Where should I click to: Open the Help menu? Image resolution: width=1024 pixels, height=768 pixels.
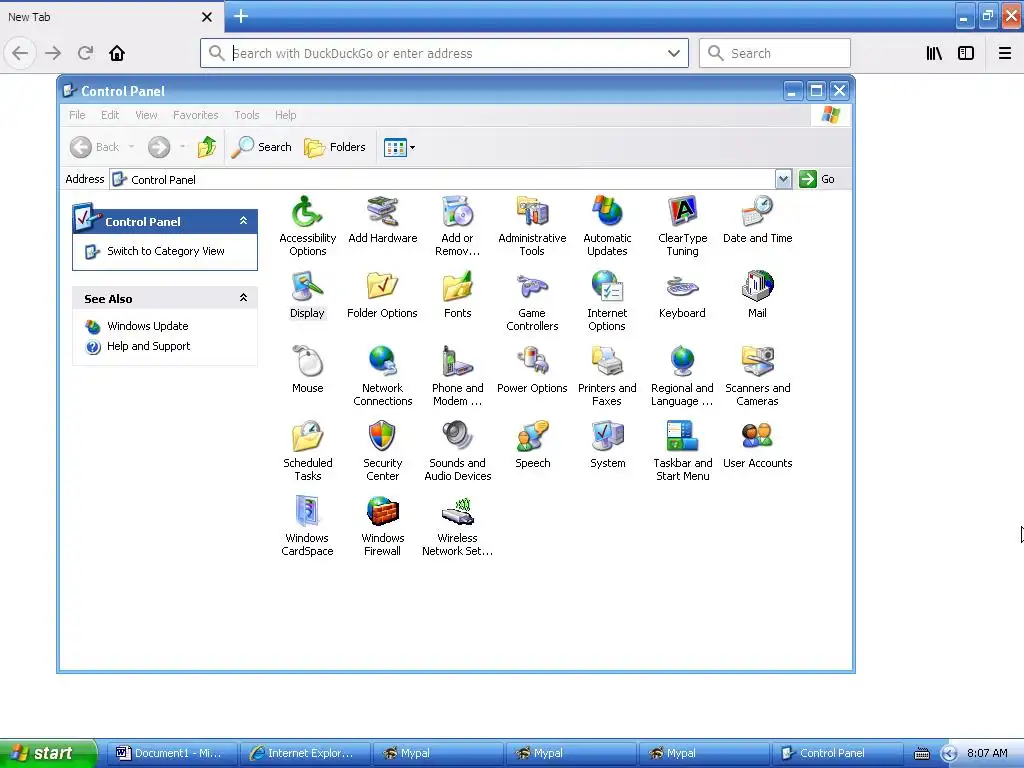click(285, 115)
